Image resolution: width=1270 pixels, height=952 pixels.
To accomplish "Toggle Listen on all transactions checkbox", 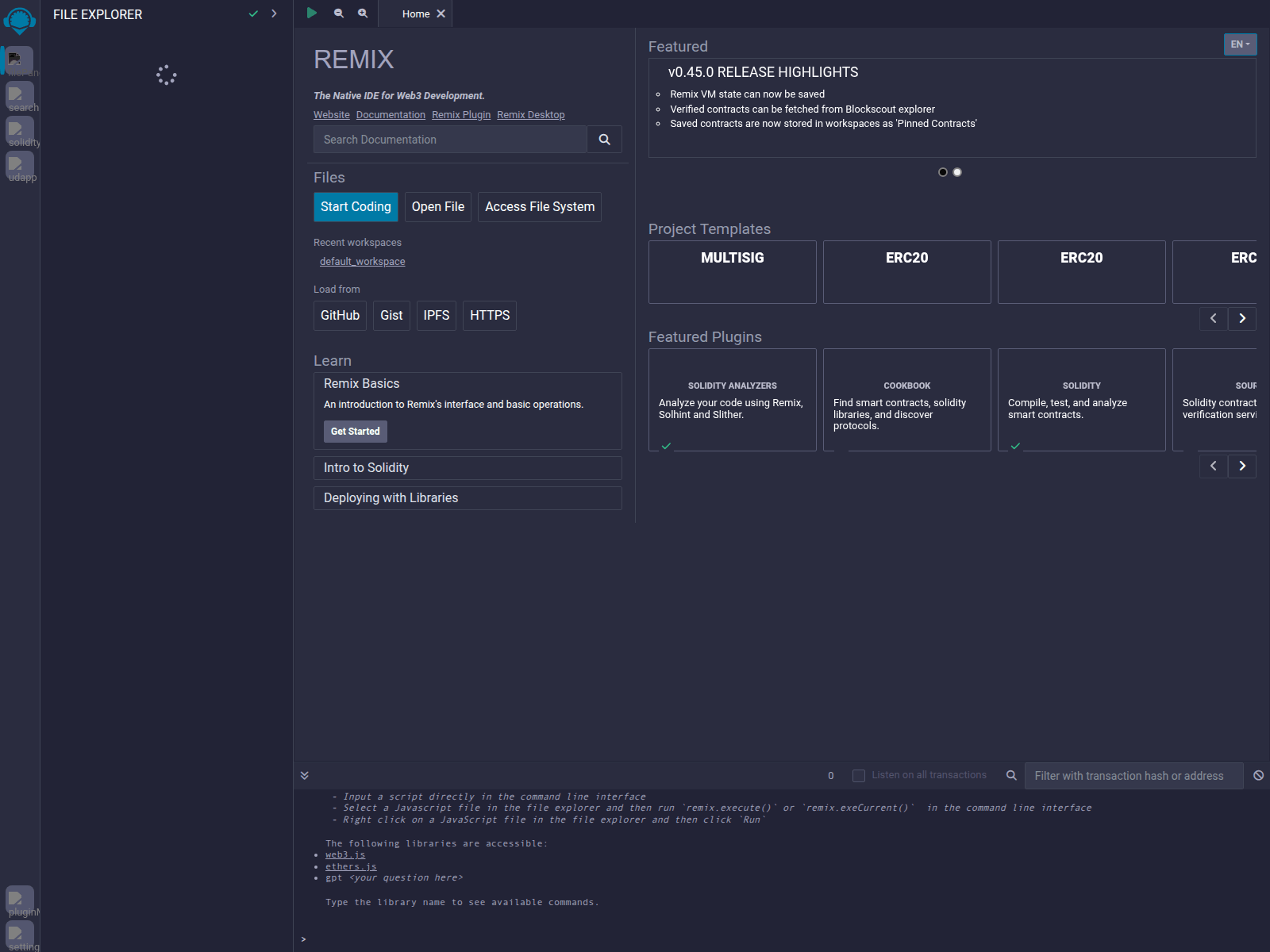I will click(859, 776).
